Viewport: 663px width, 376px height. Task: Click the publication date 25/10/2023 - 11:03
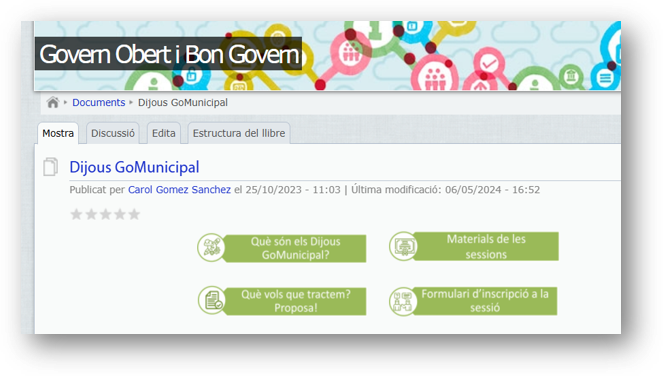293,189
